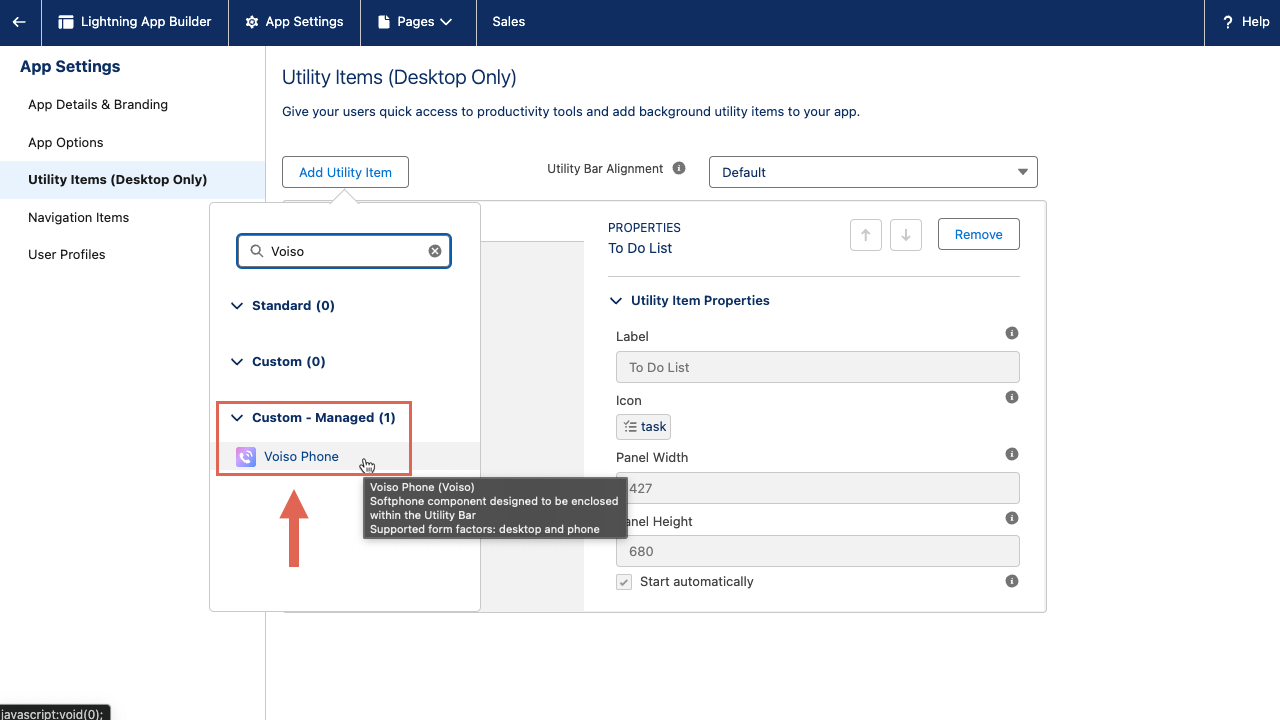Click the To Do List properties title
Image resolution: width=1280 pixels, height=720 pixels.
click(x=640, y=248)
